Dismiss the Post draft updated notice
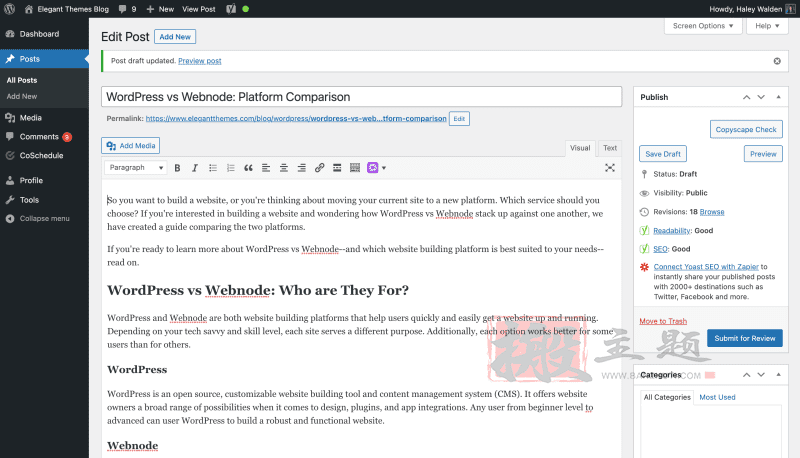The image size is (800, 458). point(777,61)
